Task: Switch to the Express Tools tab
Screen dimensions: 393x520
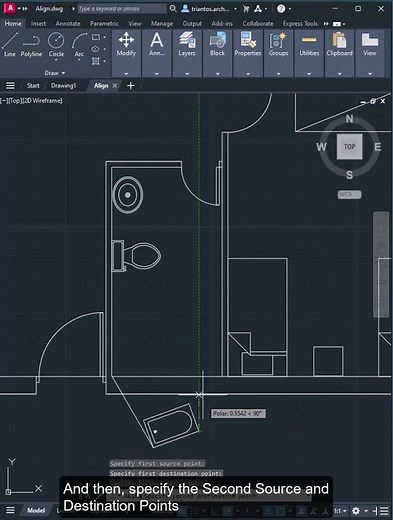Action: 300,23
